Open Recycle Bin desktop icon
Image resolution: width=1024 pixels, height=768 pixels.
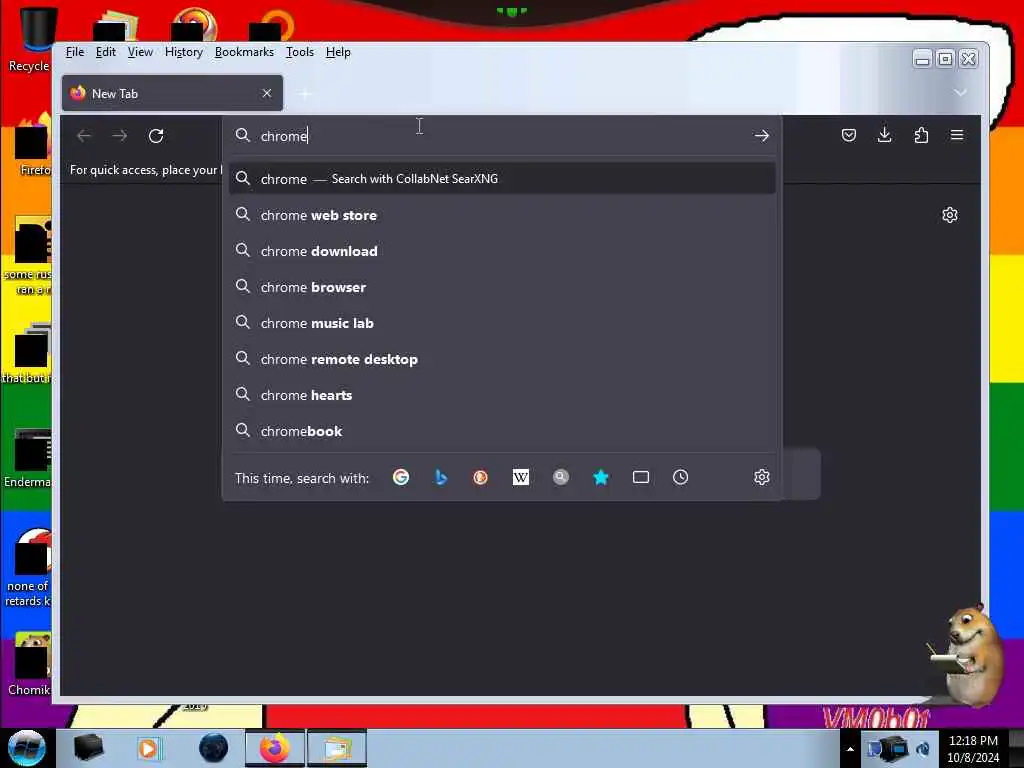click(x=29, y=39)
